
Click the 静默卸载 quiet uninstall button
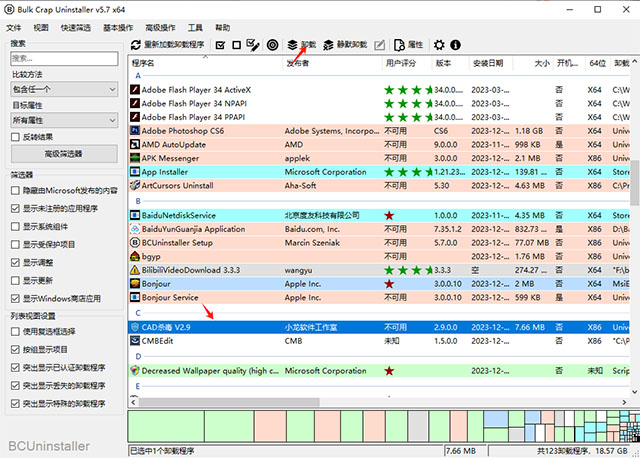pyautogui.click(x=345, y=45)
